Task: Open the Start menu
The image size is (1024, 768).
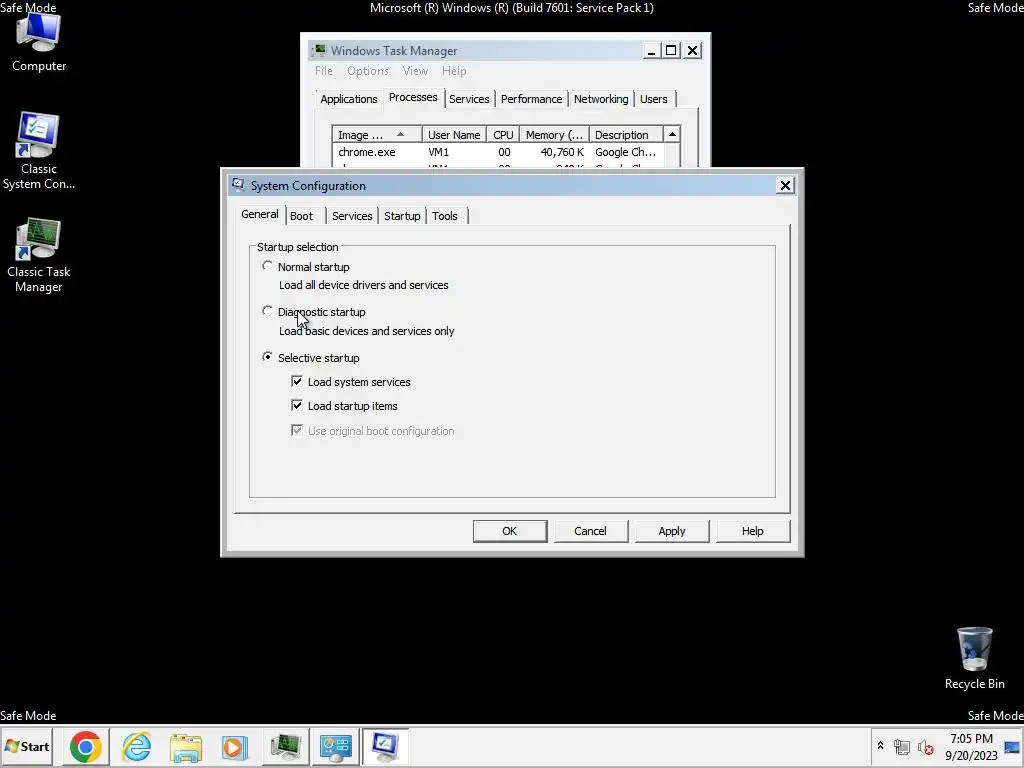Action: click(27, 746)
